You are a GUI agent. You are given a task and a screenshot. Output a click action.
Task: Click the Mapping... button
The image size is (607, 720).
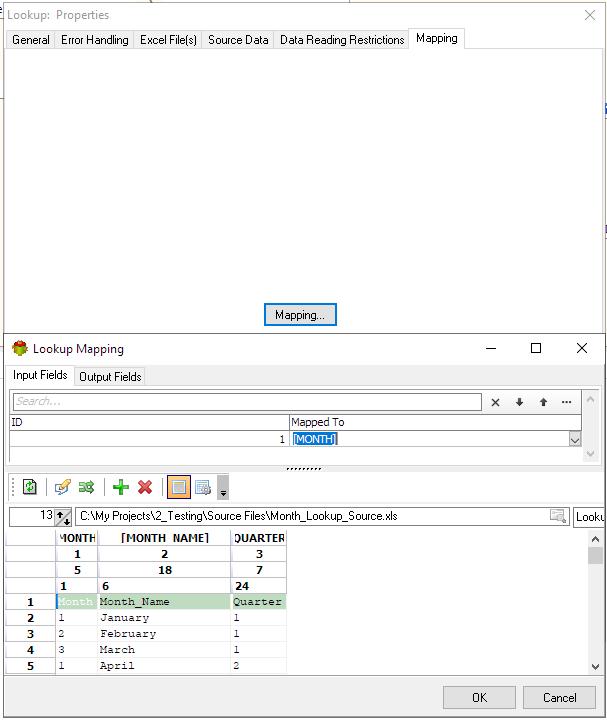(x=300, y=315)
